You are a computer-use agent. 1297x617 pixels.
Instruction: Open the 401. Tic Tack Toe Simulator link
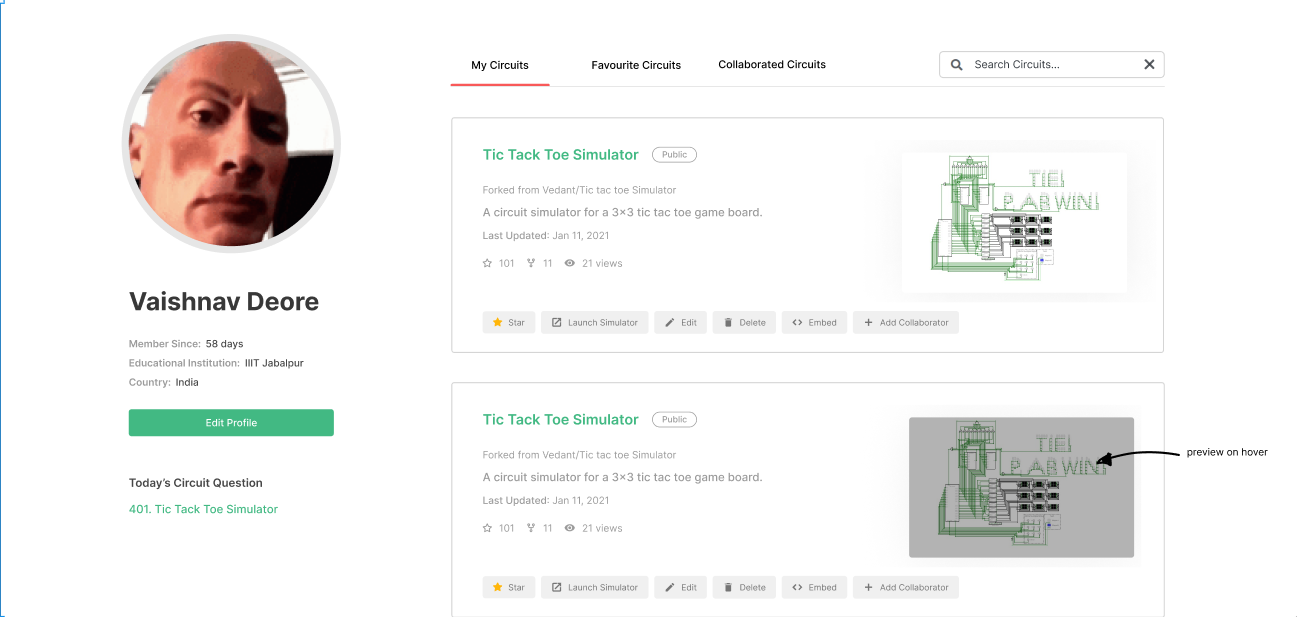coord(203,509)
